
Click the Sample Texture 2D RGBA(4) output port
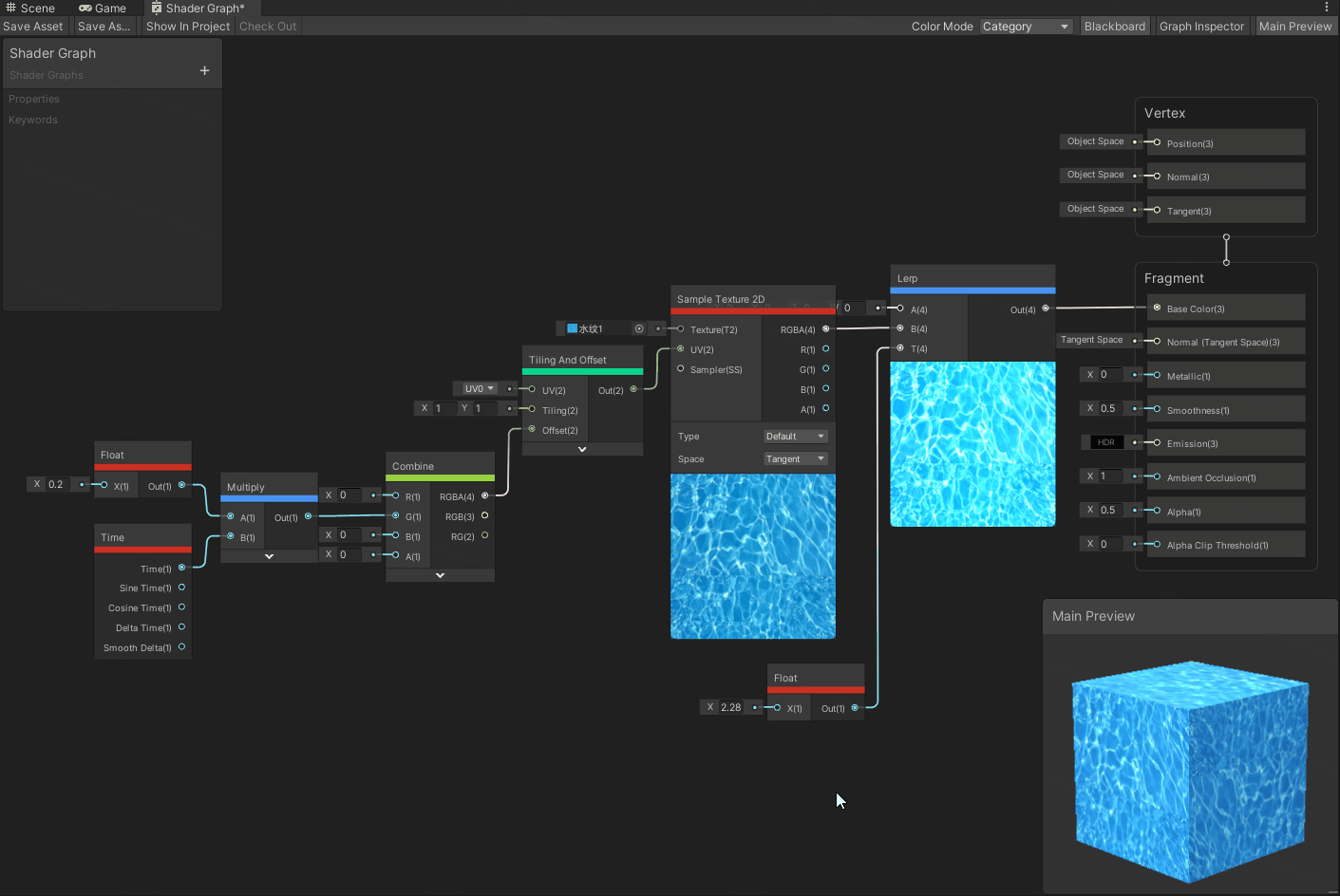point(825,328)
